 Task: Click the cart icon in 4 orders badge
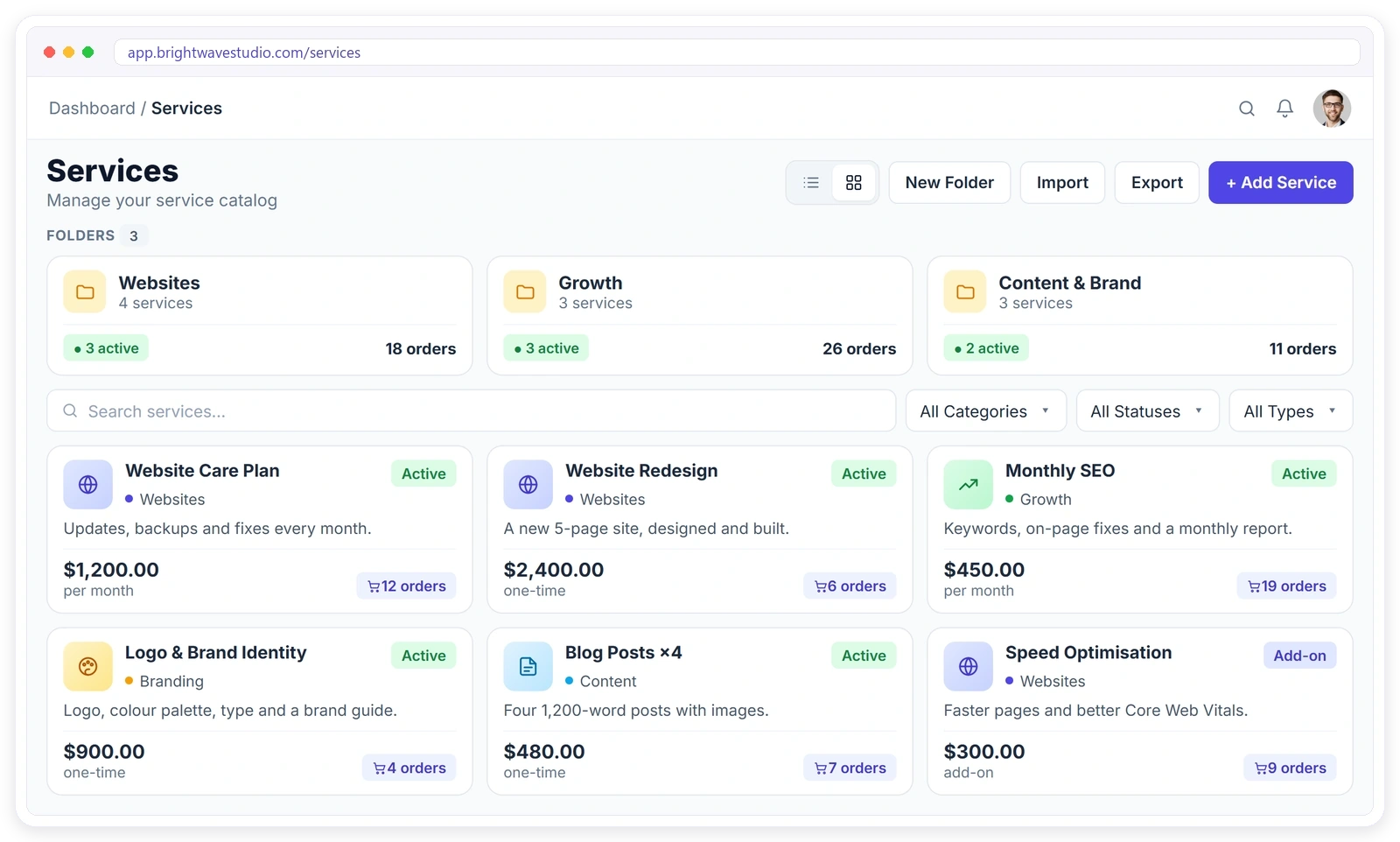(380, 768)
